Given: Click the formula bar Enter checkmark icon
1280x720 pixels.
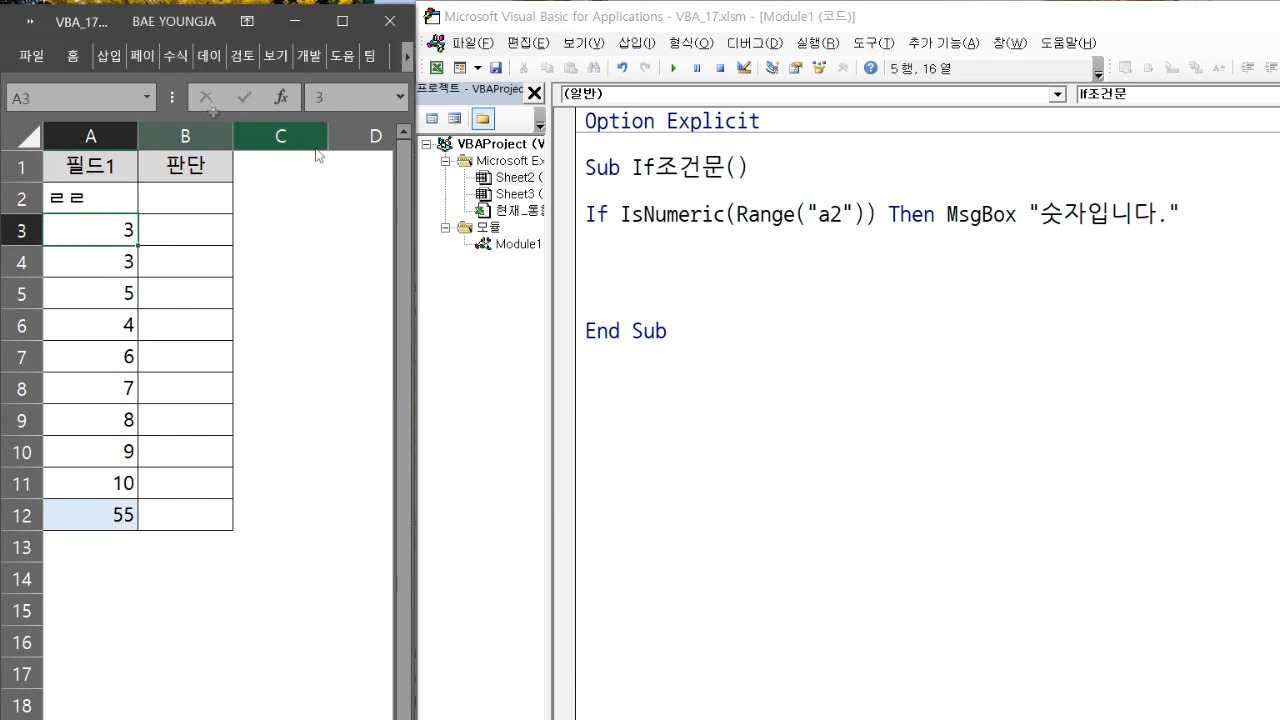Looking at the screenshot, I should pyautogui.click(x=244, y=97).
